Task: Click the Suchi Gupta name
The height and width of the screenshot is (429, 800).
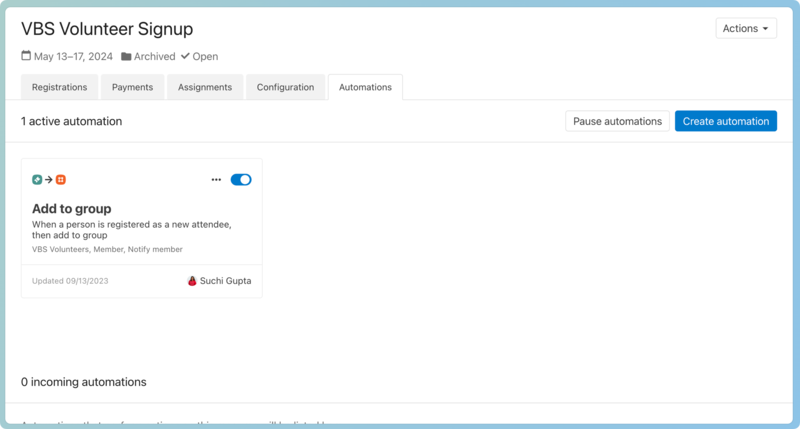Action: point(226,281)
